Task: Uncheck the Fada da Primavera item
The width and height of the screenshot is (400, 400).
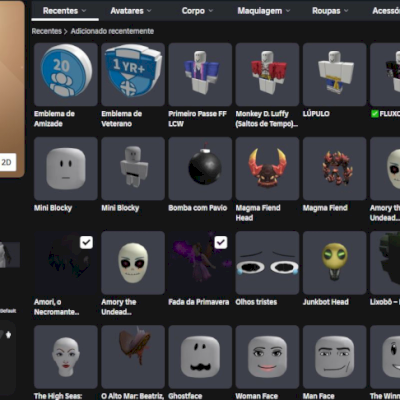Action: tap(221, 242)
